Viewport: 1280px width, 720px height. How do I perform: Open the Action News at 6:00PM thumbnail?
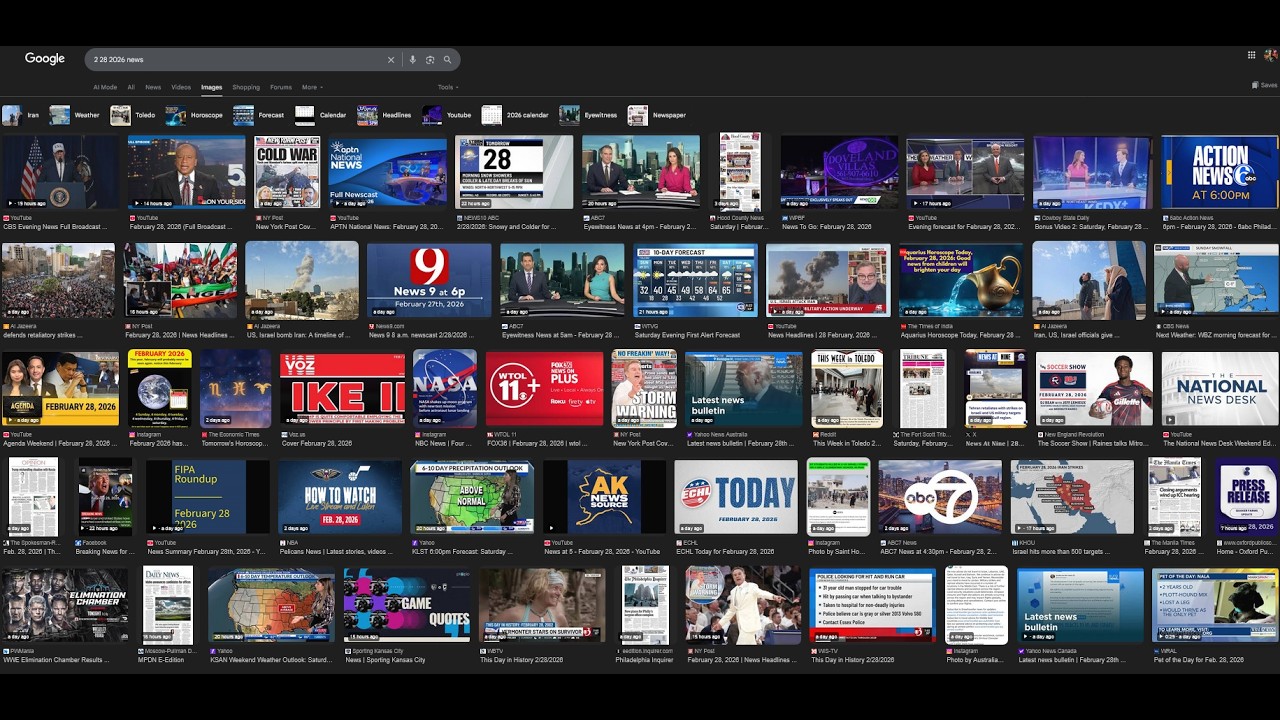1220,172
